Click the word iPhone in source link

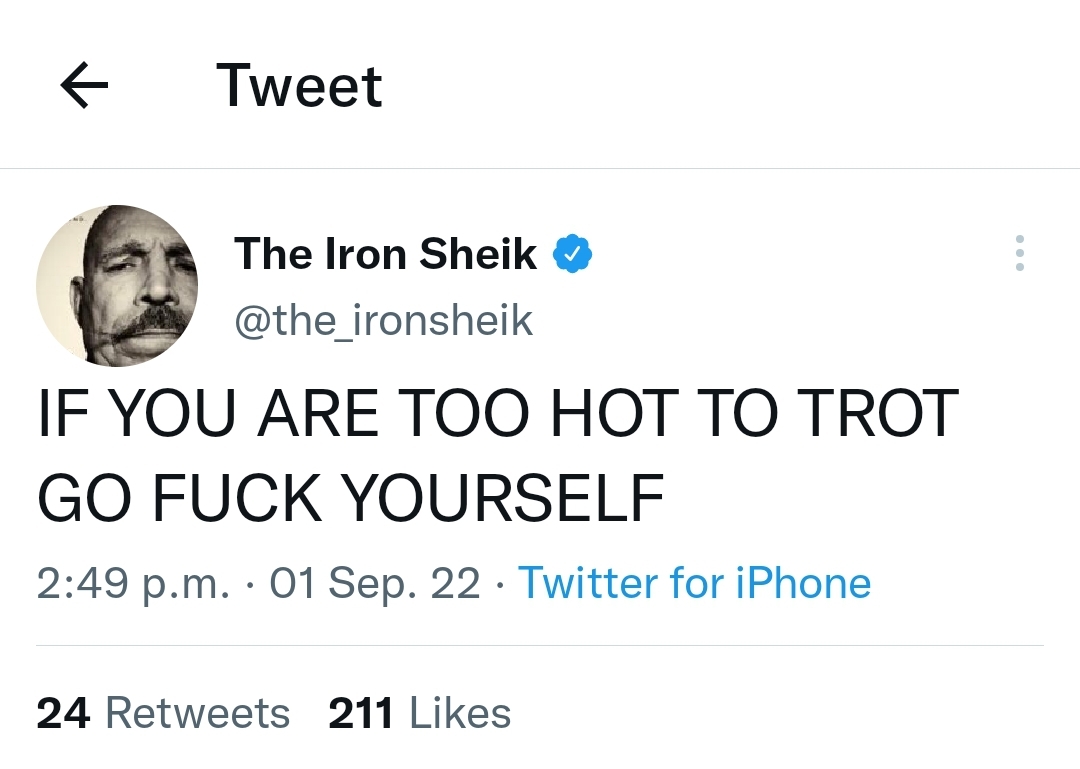[803, 583]
